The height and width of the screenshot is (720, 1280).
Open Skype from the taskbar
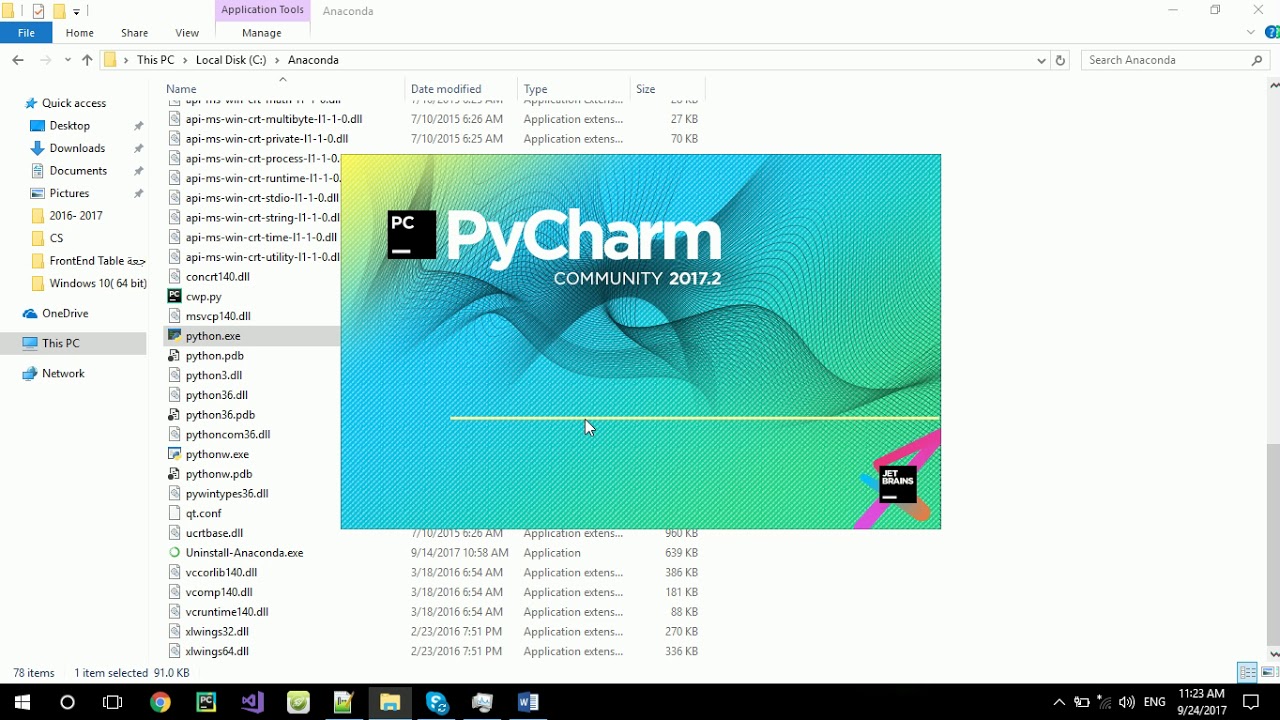pos(437,703)
